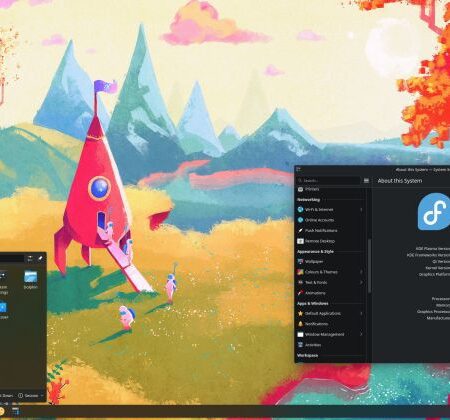Click the Shut Down button in launcher

7,396
